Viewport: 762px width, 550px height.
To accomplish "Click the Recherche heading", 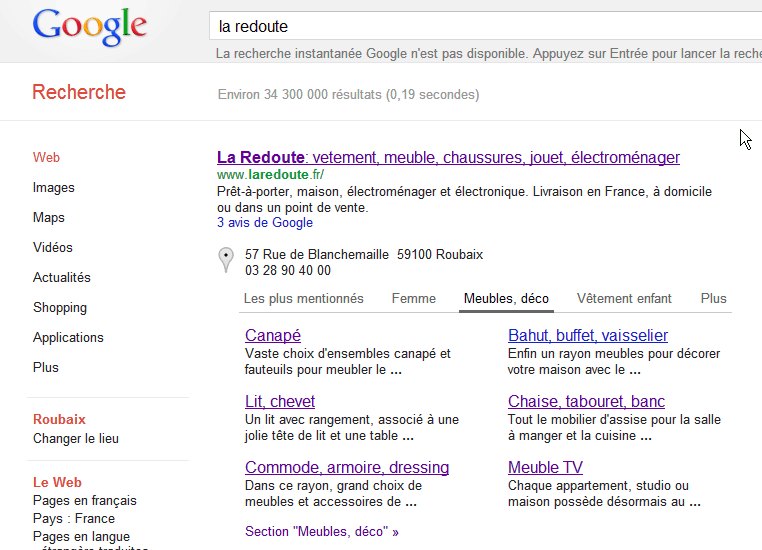I will [x=79, y=92].
